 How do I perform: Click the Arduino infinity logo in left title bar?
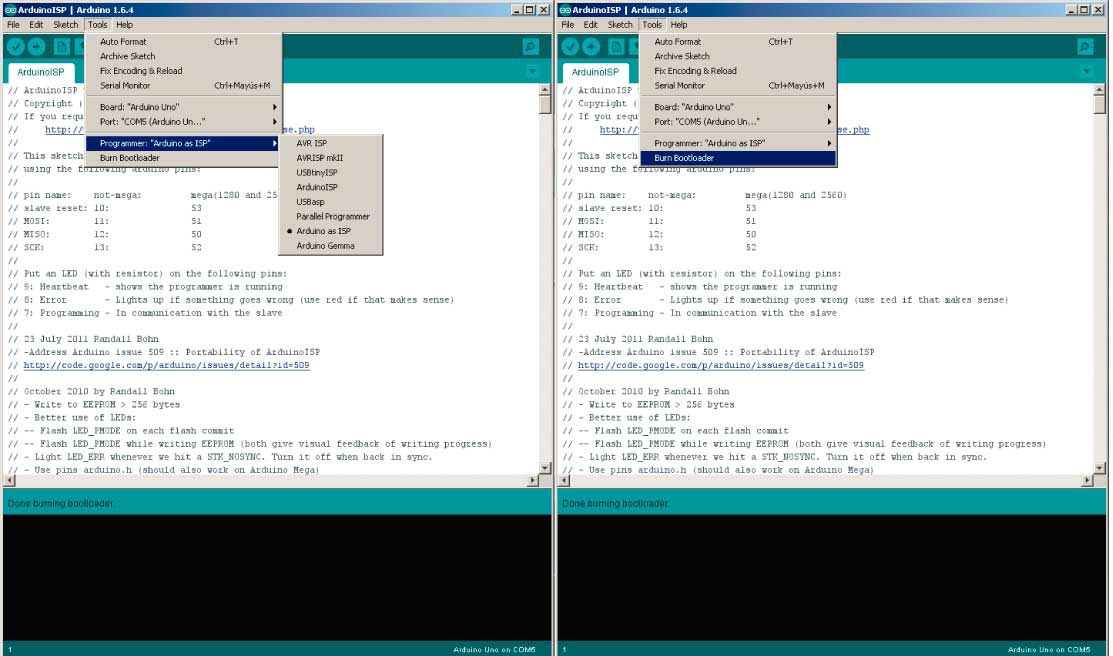(10, 10)
